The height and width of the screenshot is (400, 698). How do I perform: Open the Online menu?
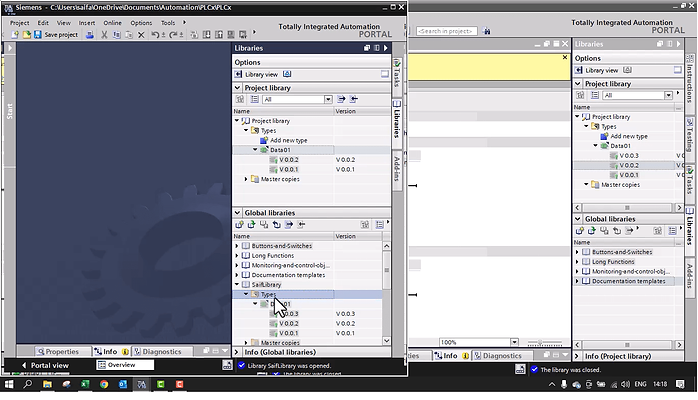pyautogui.click(x=112, y=23)
